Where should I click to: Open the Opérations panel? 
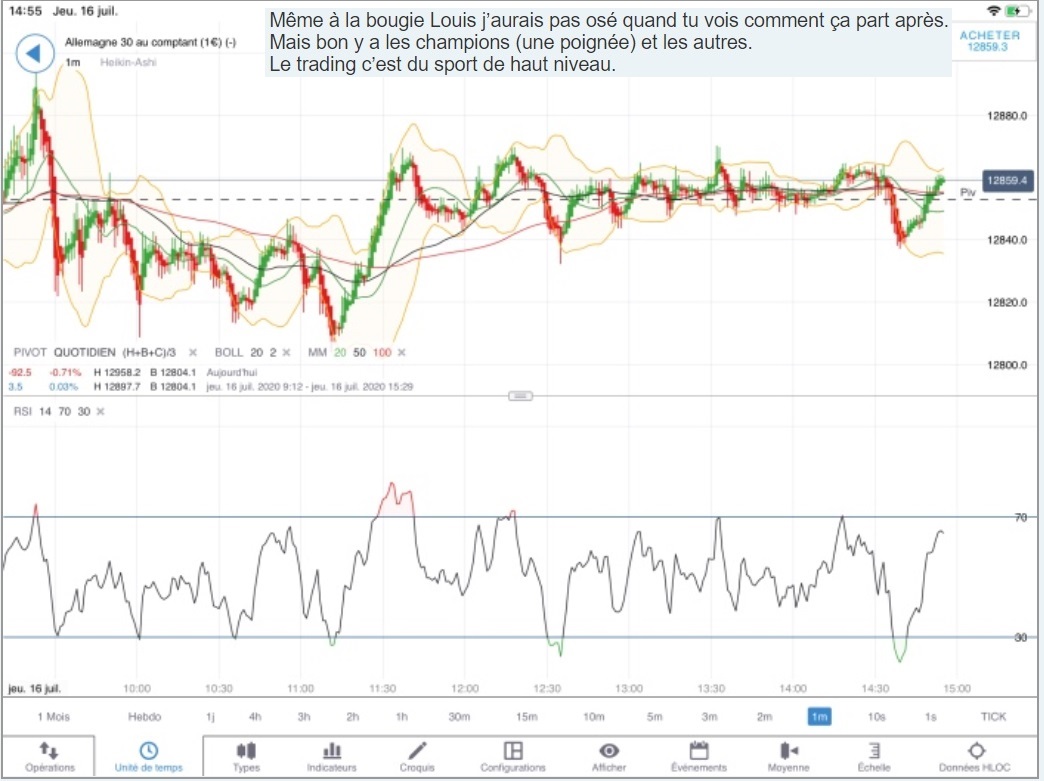pos(49,756)
